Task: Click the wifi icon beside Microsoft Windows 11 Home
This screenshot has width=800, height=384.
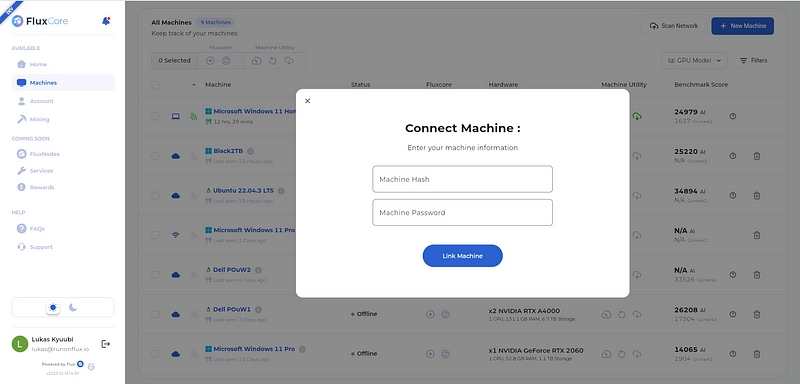Action: 193,116
